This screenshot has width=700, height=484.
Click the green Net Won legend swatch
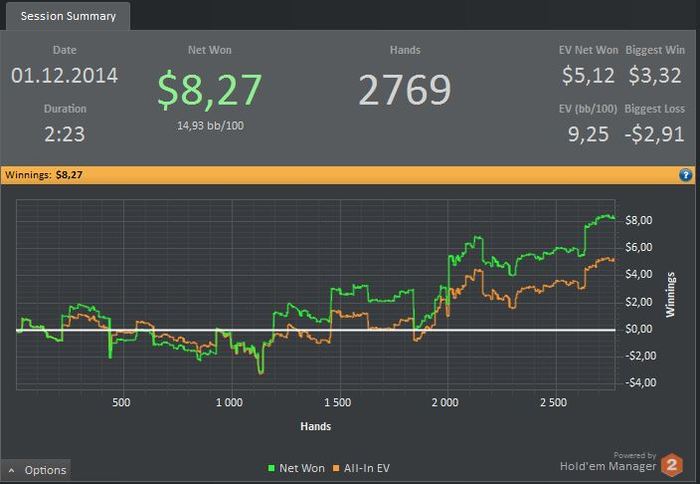271,468
